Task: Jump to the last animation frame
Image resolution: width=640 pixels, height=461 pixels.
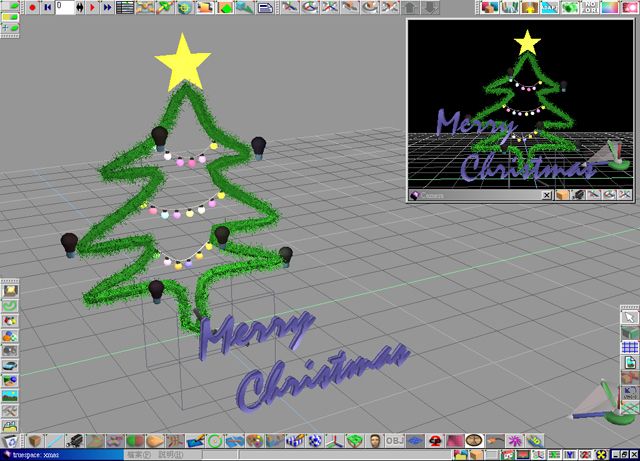Action: 106,7
